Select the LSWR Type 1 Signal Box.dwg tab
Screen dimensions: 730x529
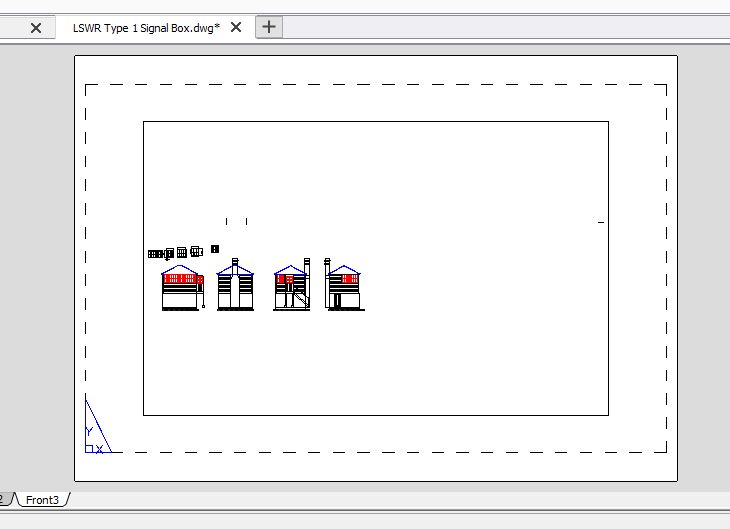point(145,28)
